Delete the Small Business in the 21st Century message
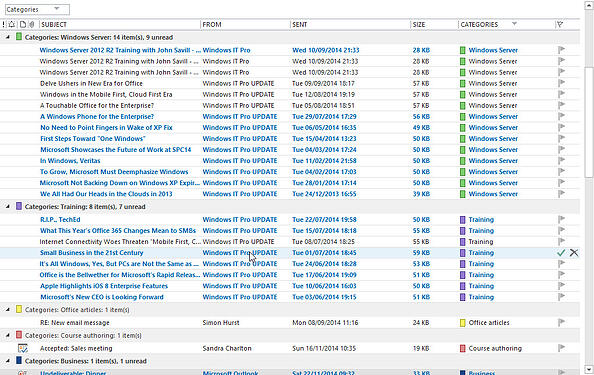594x375 pixels. pyautogui.click(x=574, y=253)
